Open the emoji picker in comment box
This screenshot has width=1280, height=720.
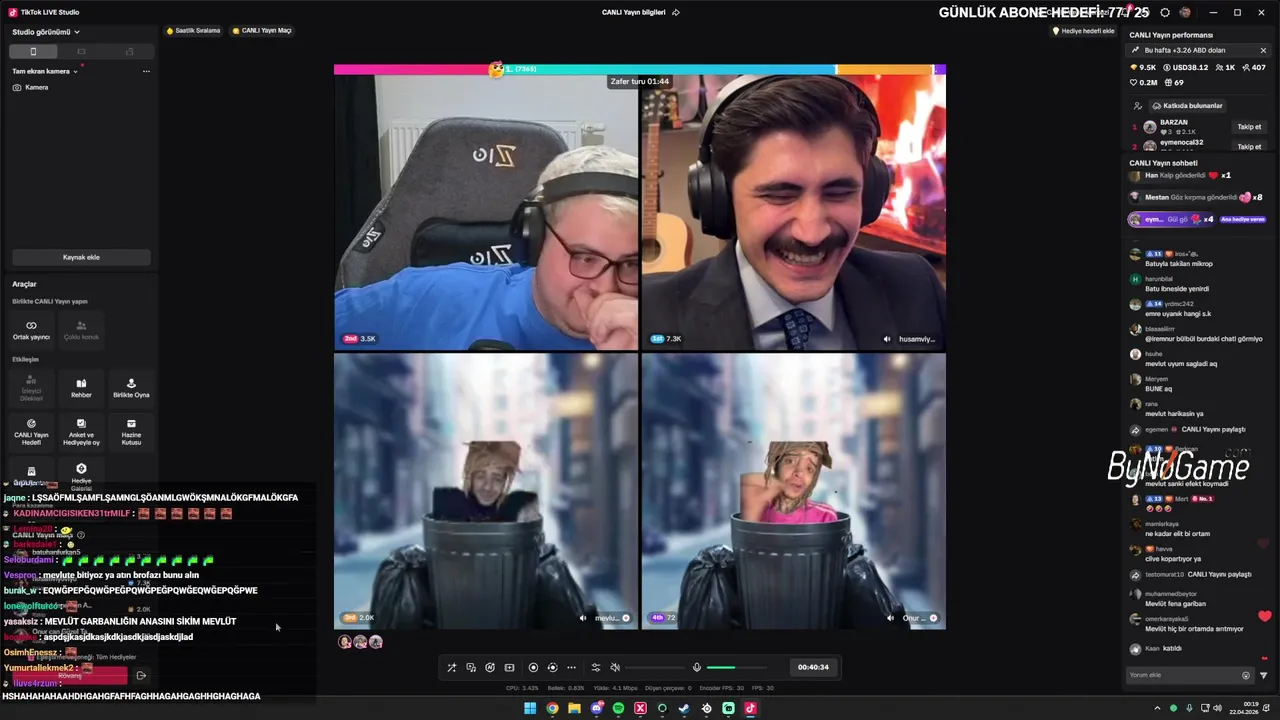1246,675
